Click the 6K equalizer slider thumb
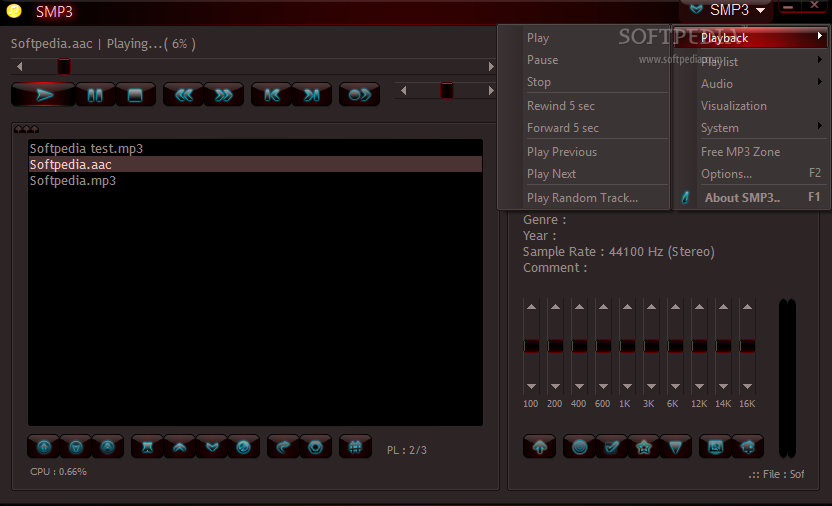This screenshot has height=506, width=832. click(x=675, y=346)
